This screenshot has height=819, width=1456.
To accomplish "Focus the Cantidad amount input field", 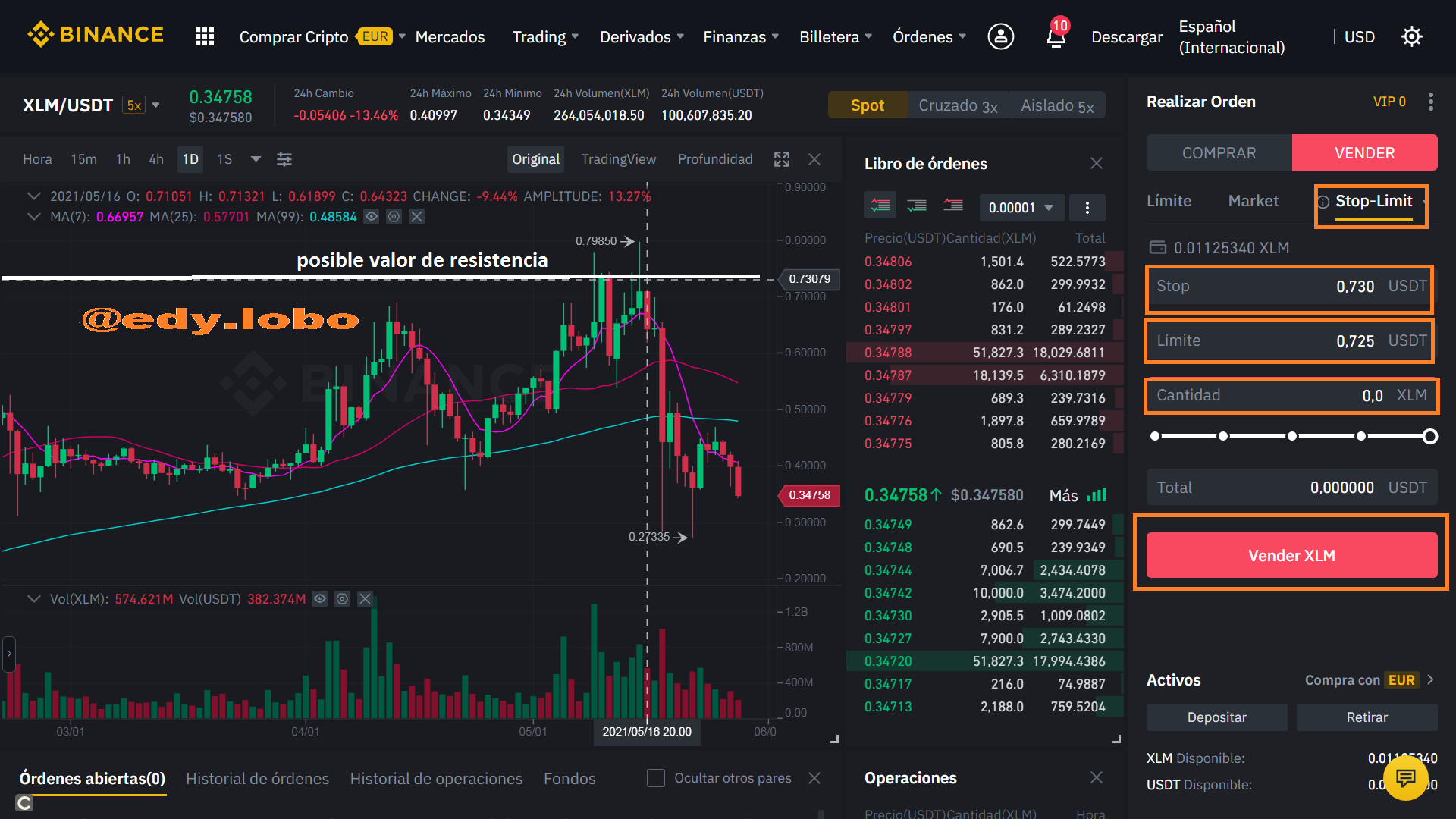I will (x=1292, y=395).
